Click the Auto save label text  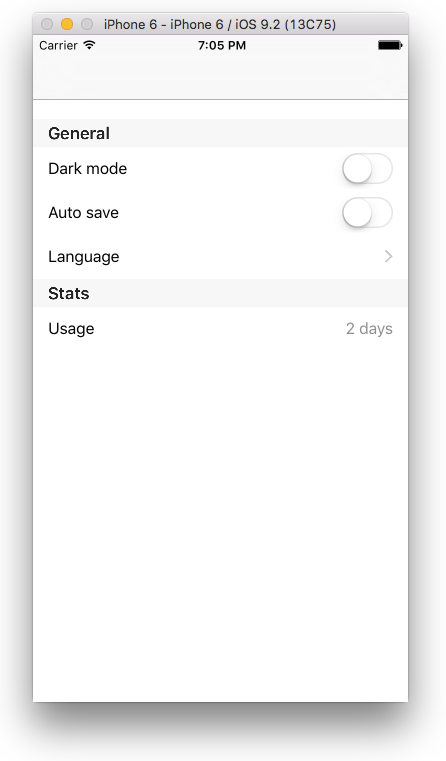(83, 213)
